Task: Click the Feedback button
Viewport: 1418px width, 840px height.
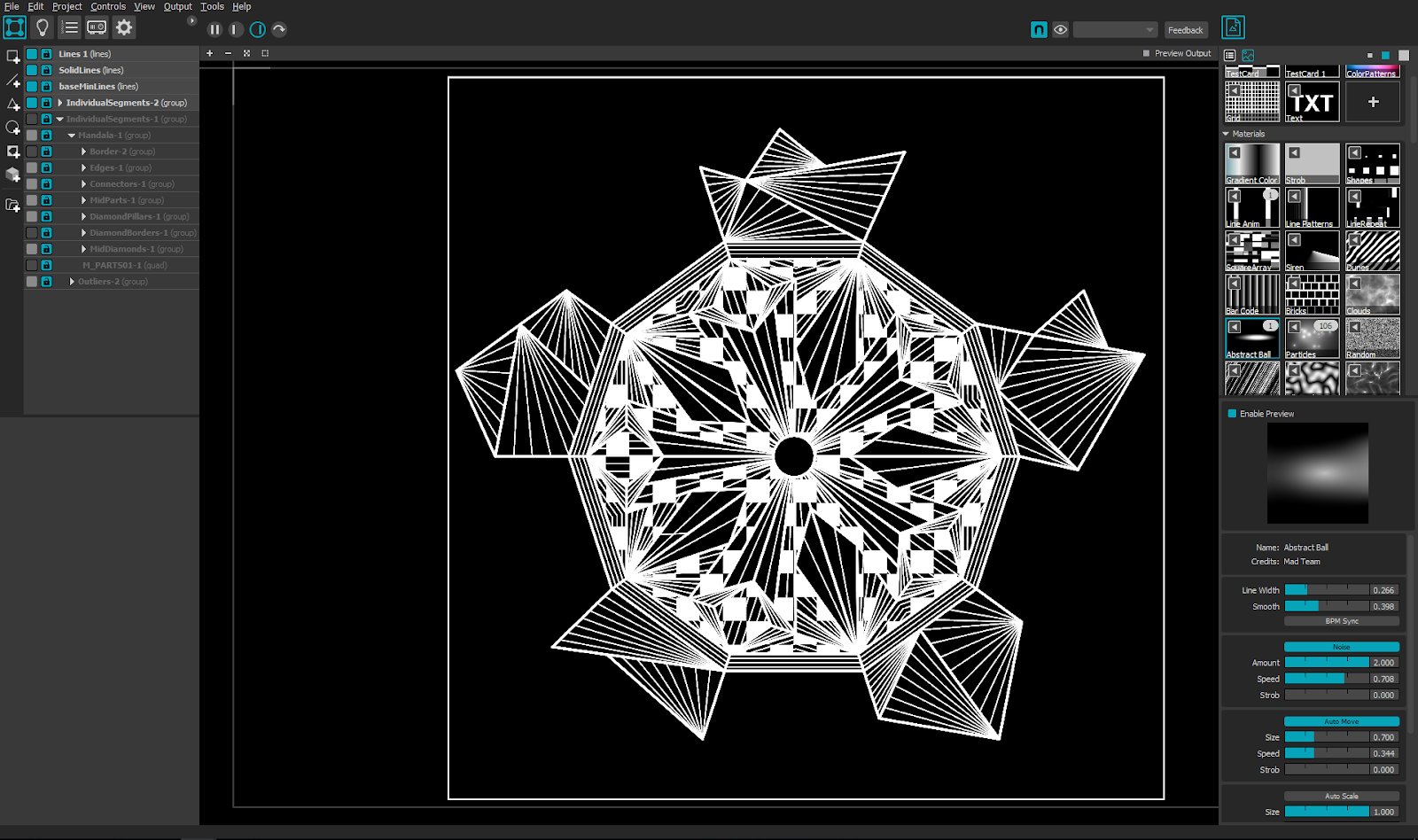Action: [1186, 29]
